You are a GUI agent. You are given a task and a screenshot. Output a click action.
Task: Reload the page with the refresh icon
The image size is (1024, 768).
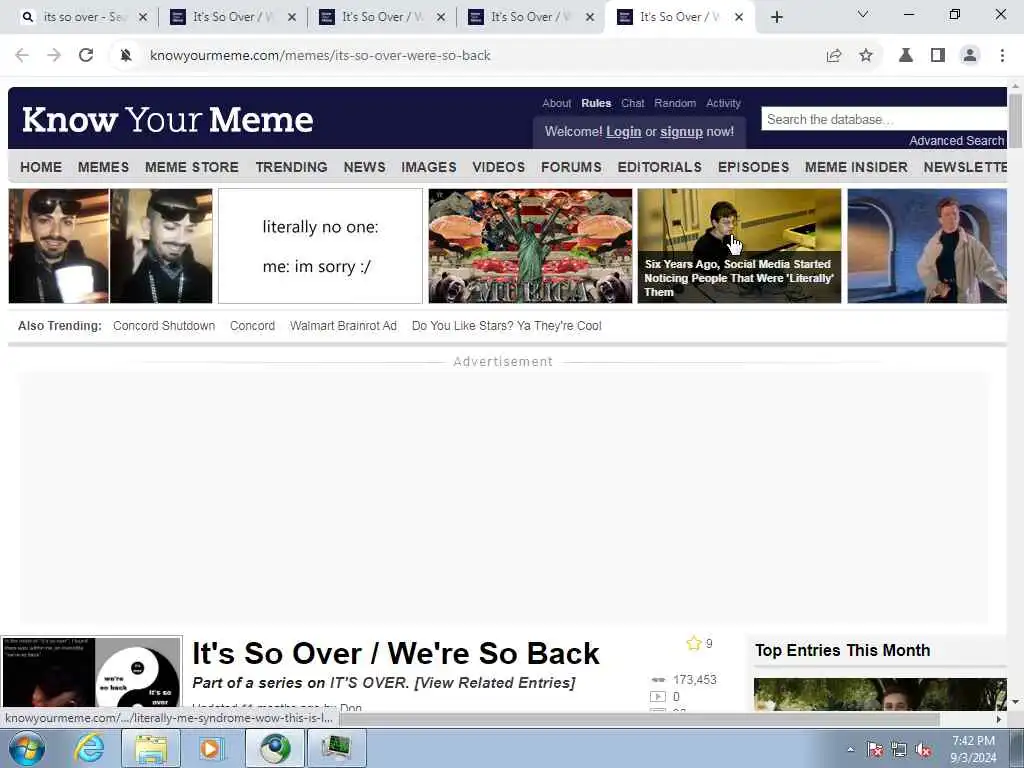[86, 56]
